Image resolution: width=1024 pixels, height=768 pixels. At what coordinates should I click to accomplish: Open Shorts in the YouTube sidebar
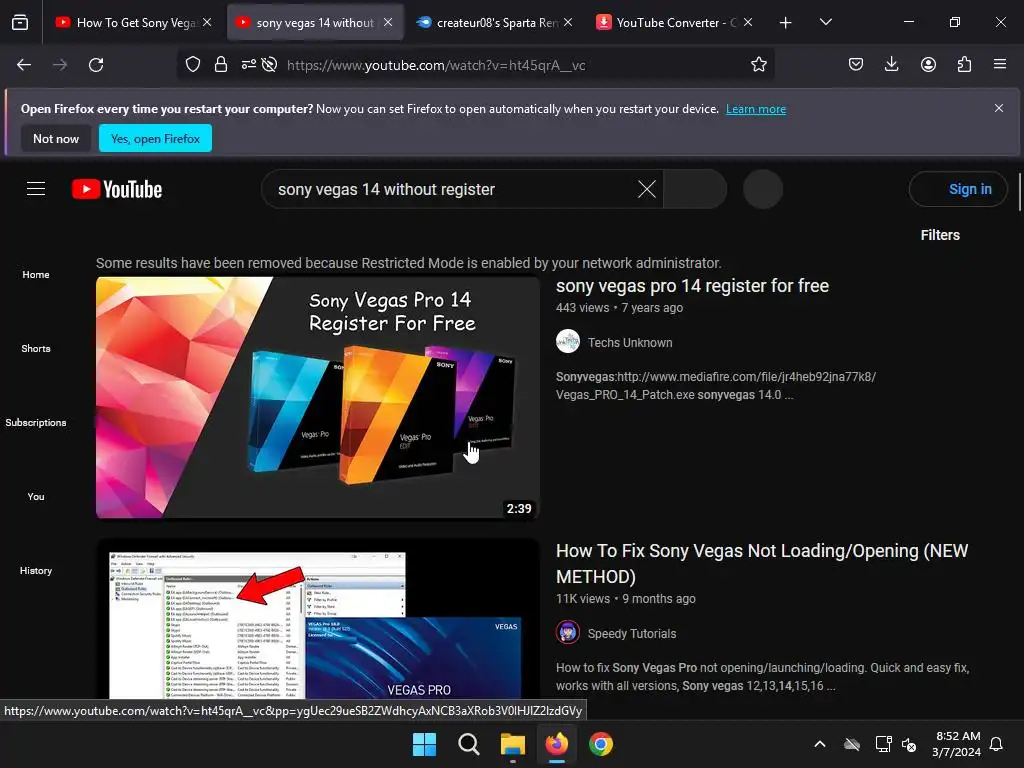(36, 348)
